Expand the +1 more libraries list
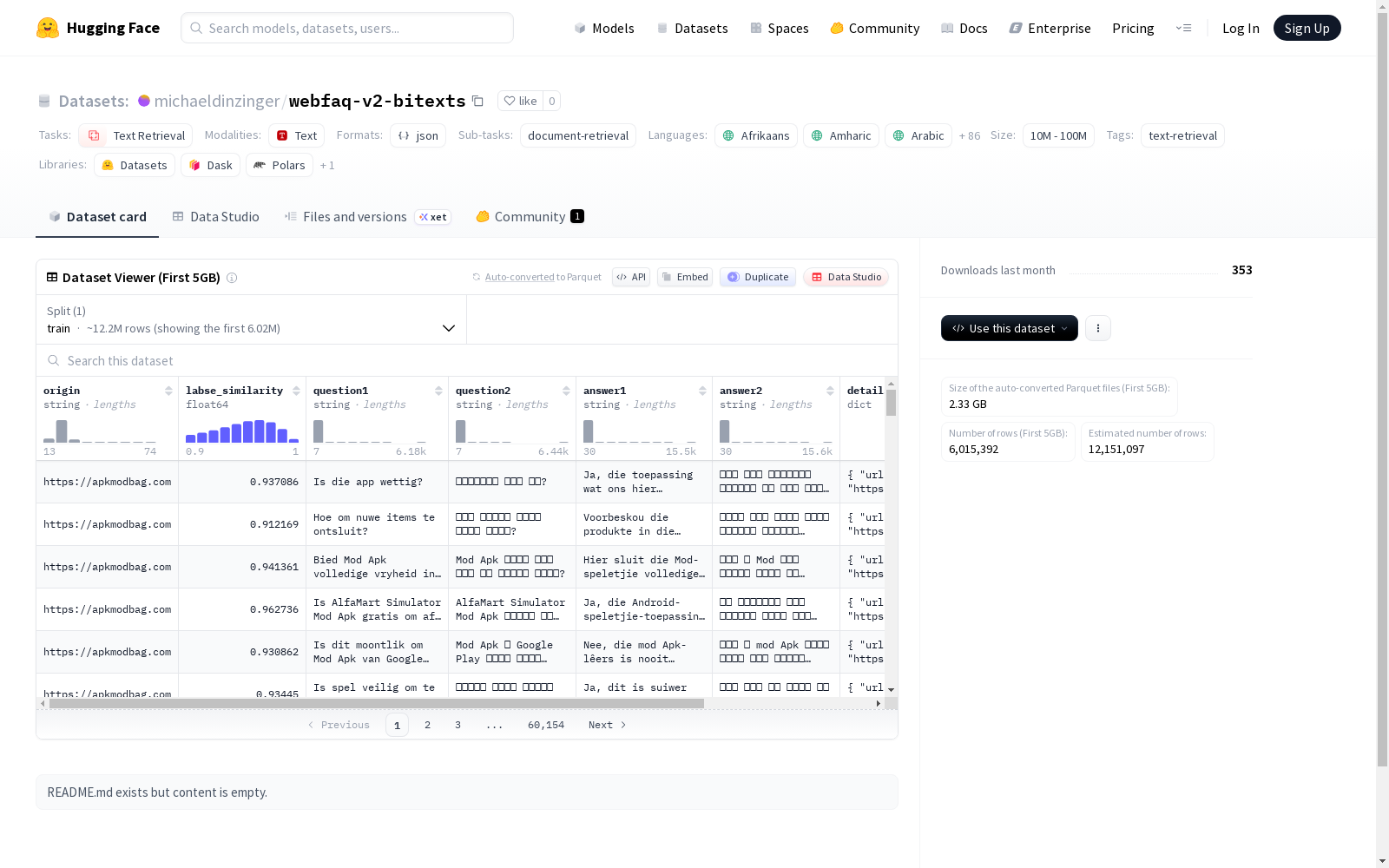1389x868 pixels. click(x=327, y=165)
